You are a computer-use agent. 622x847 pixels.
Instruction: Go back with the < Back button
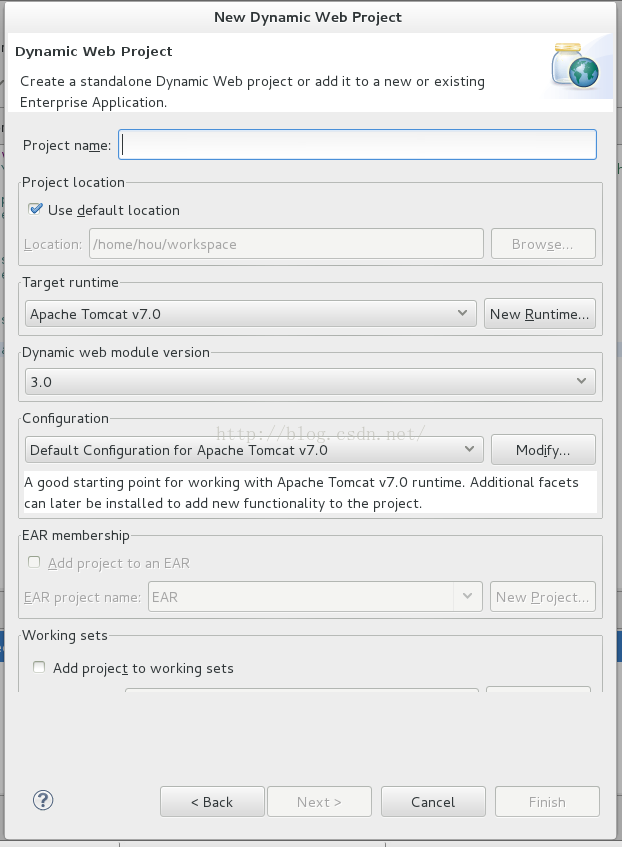click(x=212, y=802)
